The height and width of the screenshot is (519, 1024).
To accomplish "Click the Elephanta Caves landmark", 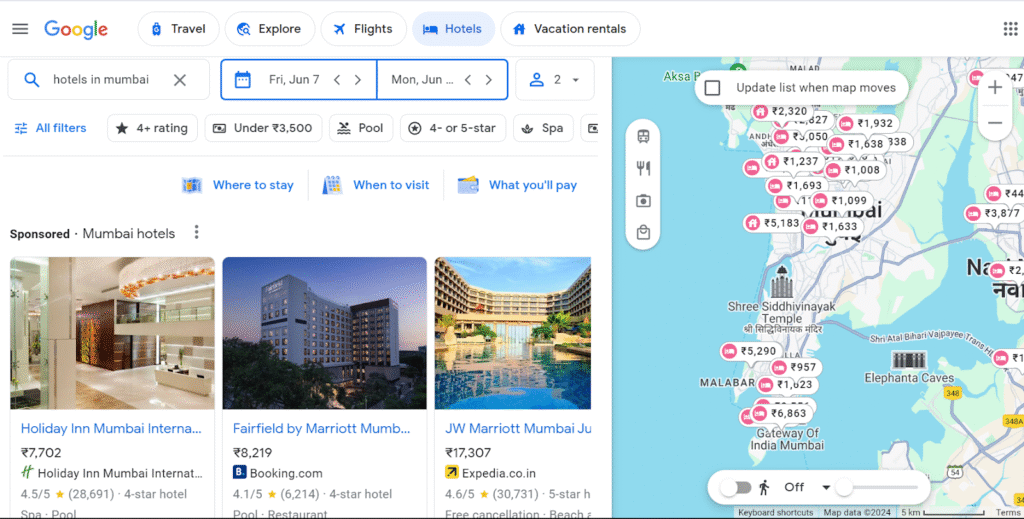I will tap(909, 368).
